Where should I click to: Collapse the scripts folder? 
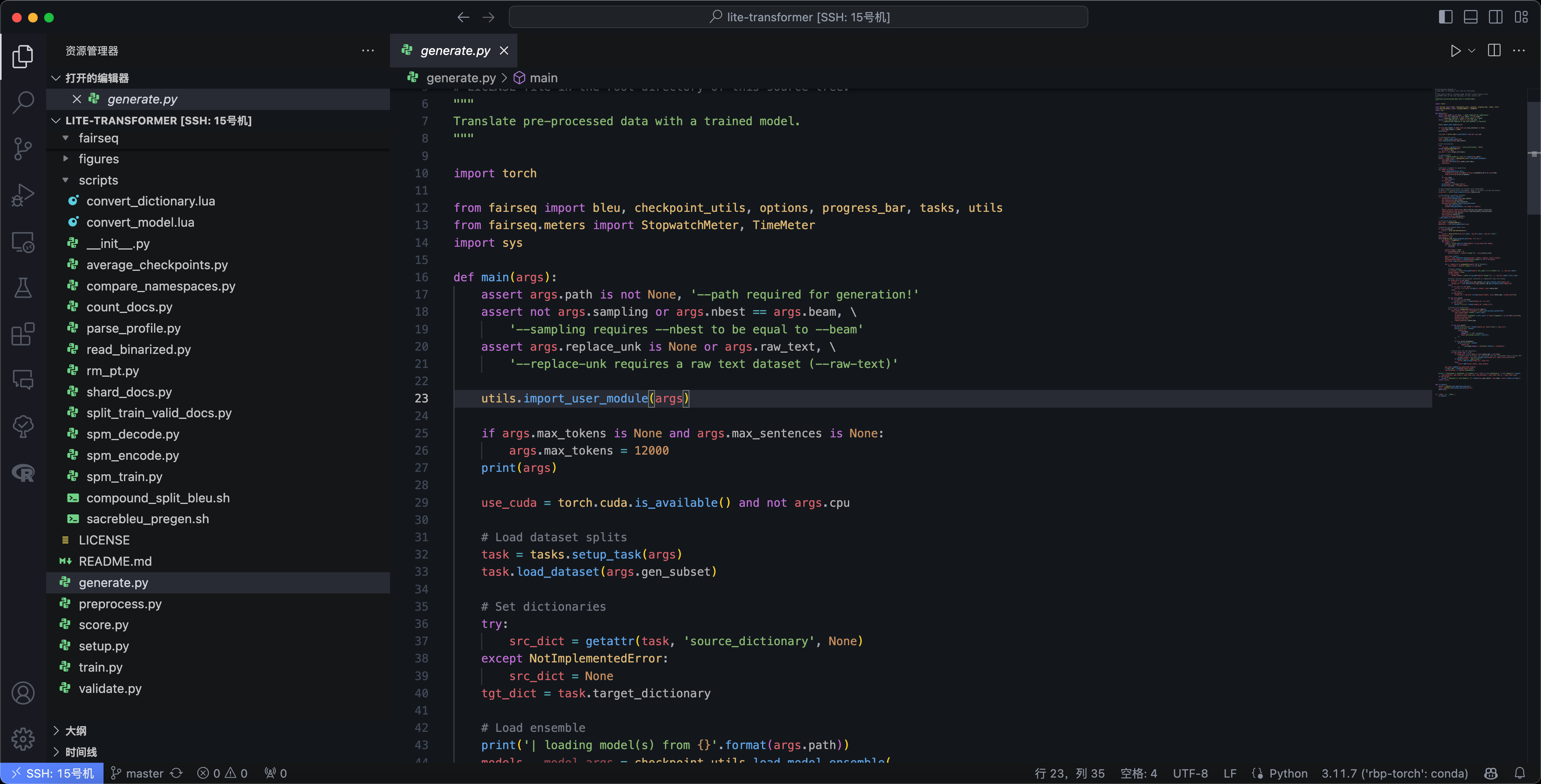click(x=98, y=180)
